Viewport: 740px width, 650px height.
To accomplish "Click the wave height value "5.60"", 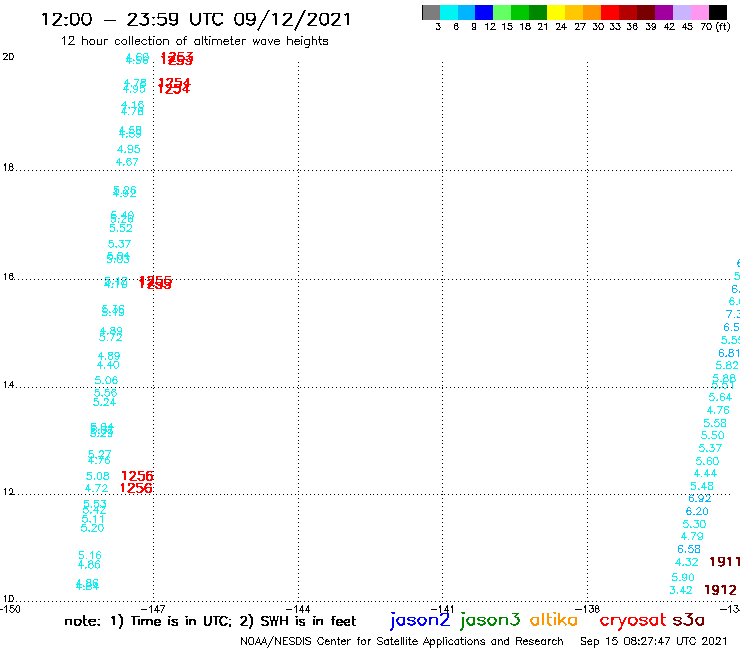I will point(707,461).
